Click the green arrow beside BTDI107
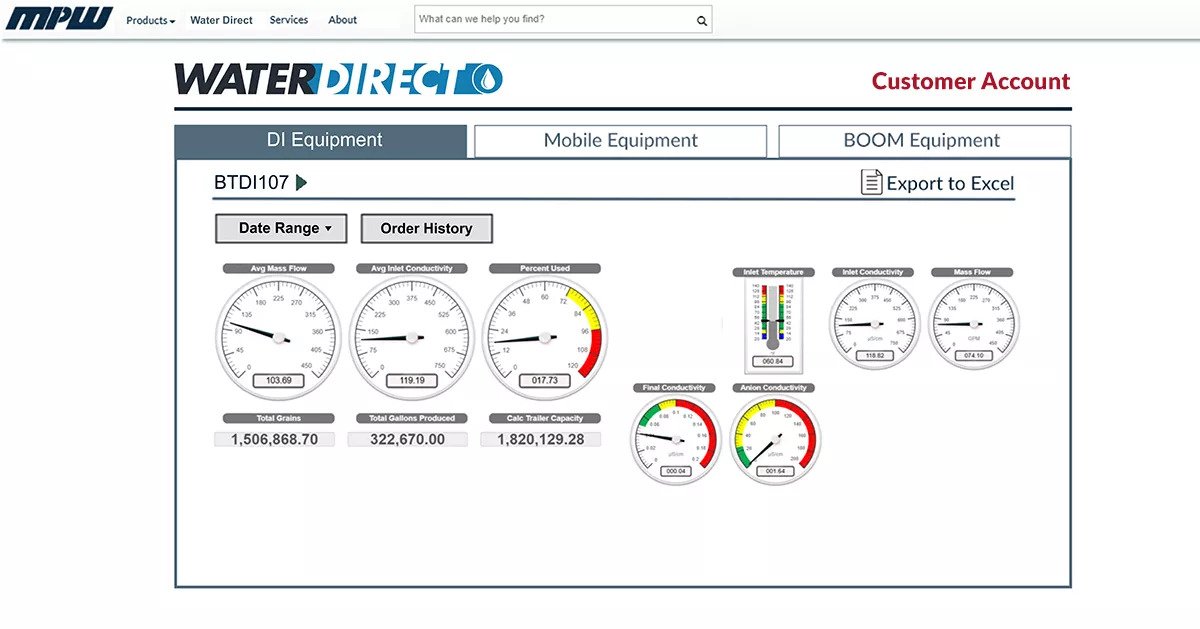1200x629 pixels. [x=301, y=183]
